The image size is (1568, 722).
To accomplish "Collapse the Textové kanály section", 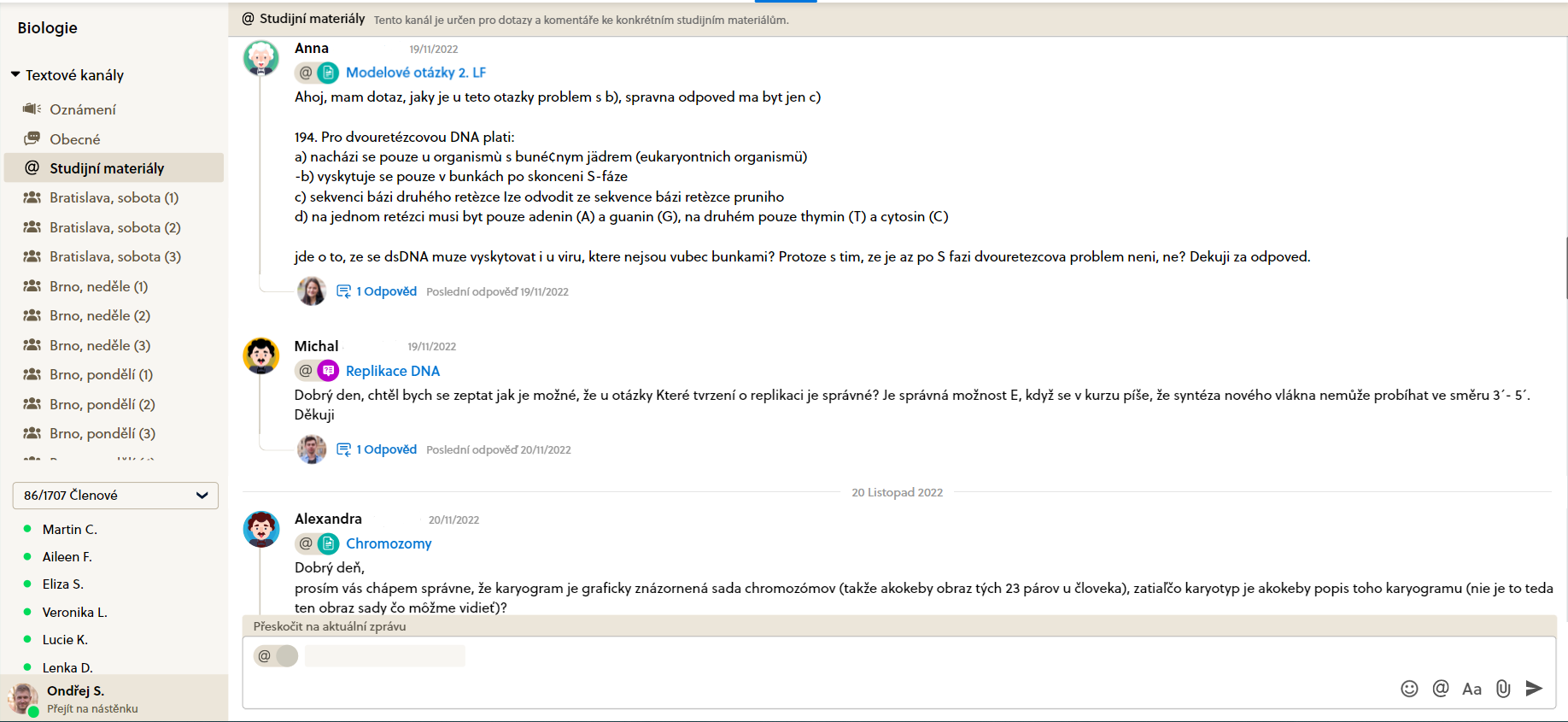I will [15, 75].
